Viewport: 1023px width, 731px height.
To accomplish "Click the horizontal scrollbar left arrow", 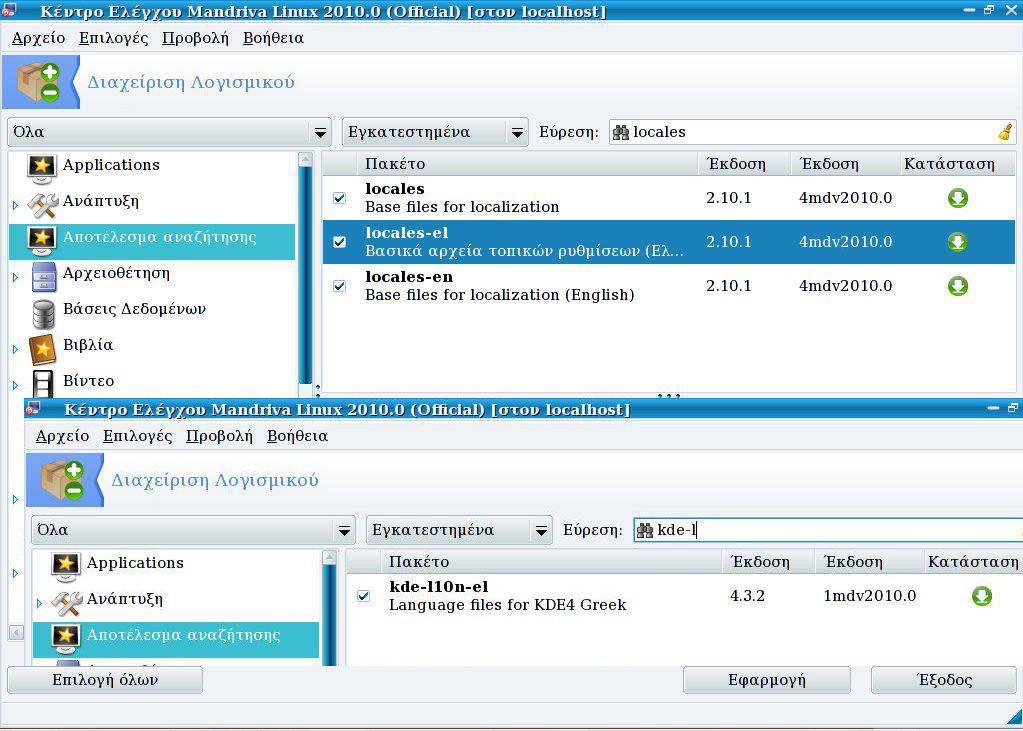I will pos(16,632).
